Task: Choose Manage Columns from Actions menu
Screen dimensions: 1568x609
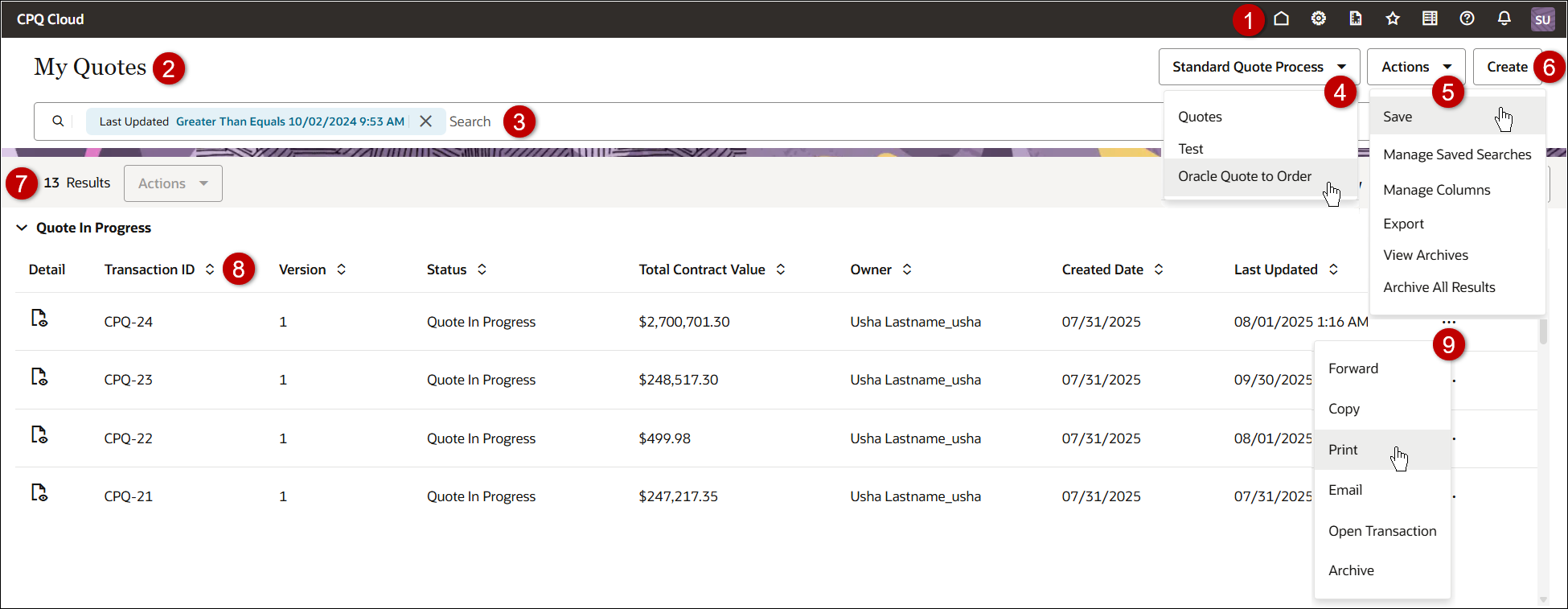Action: pyautogui.click(x=1436, y=190)
